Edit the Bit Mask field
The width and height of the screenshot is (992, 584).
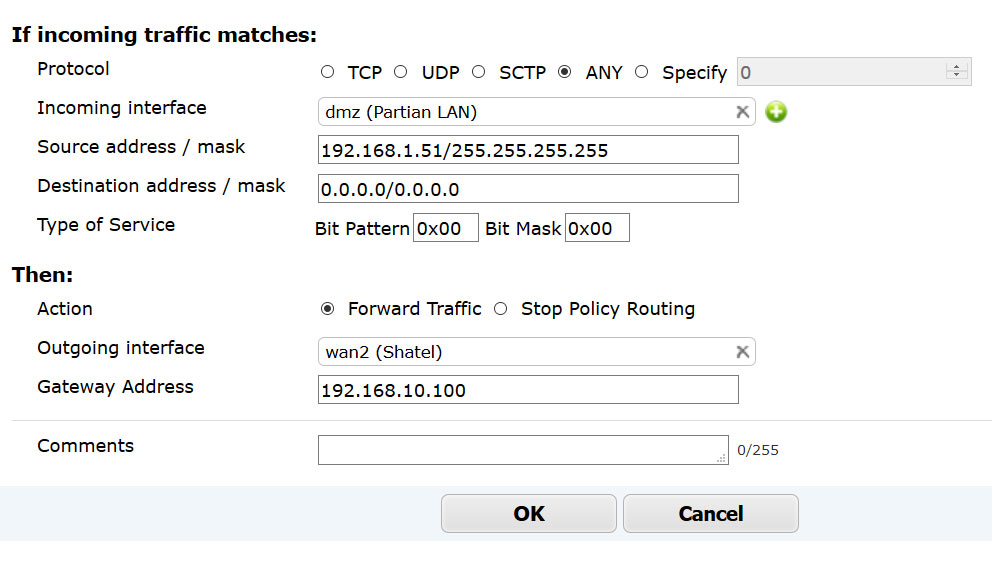597,228
